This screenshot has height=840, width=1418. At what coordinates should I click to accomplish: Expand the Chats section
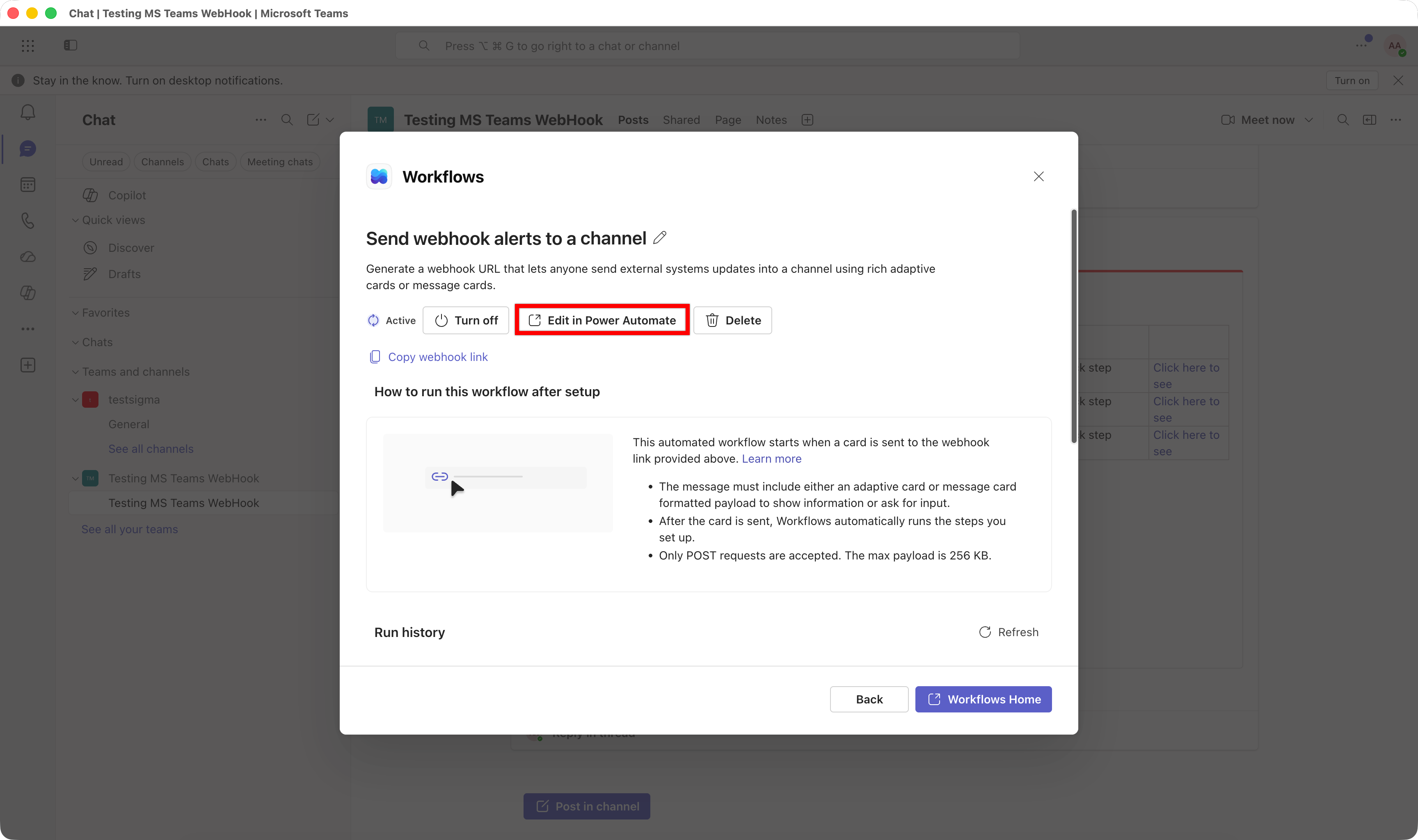point(75,342)
